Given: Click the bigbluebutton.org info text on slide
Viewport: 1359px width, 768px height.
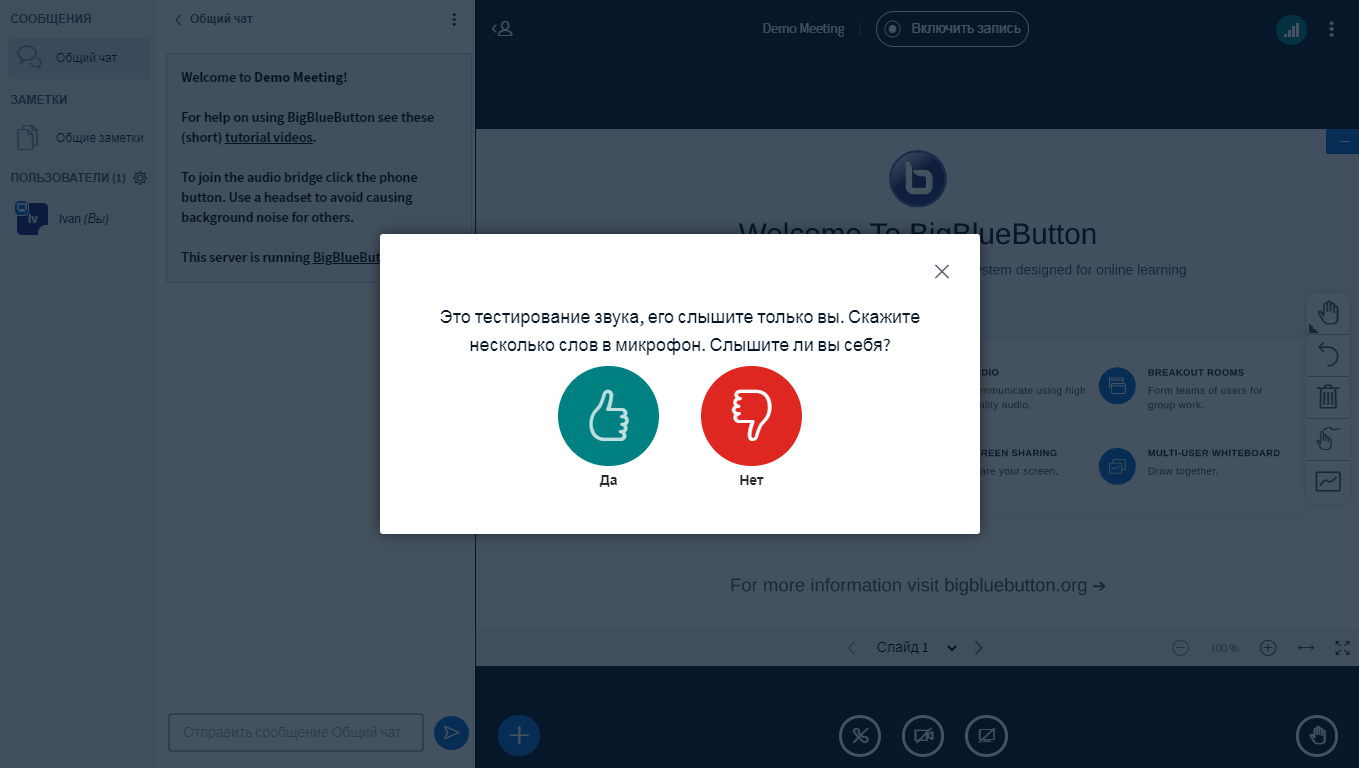Looking at the screenshot, I should tap(918, 586).
